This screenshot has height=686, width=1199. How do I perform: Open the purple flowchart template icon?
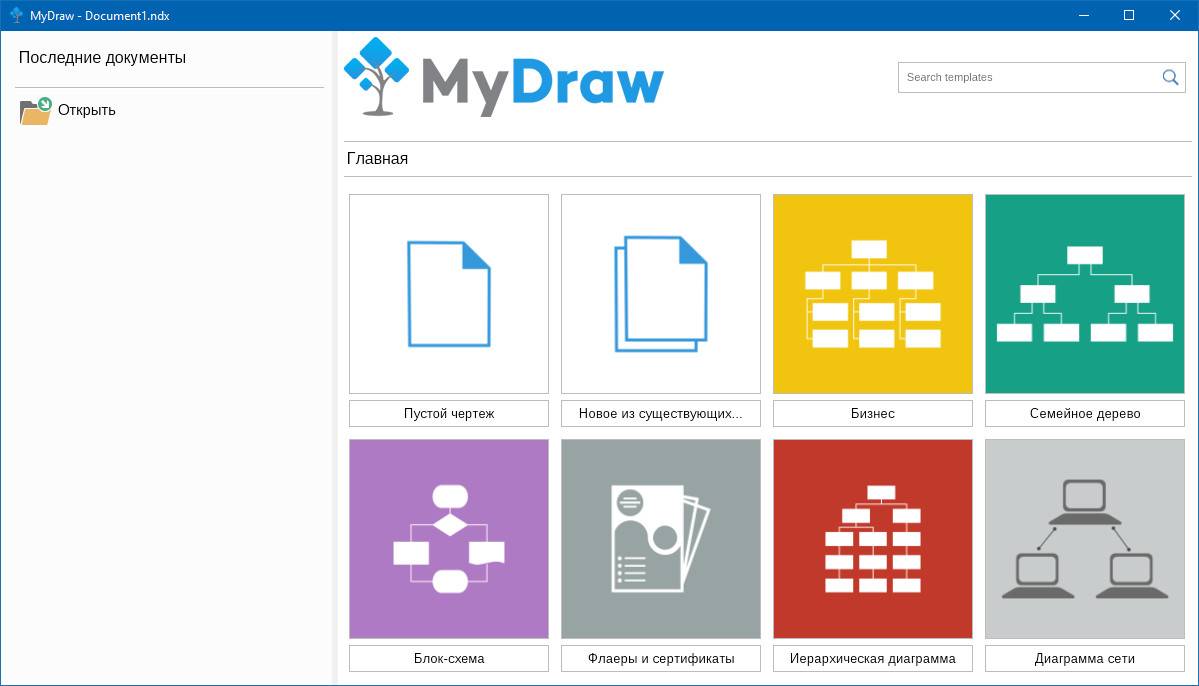pyautogui.click(x=449, y=539)
